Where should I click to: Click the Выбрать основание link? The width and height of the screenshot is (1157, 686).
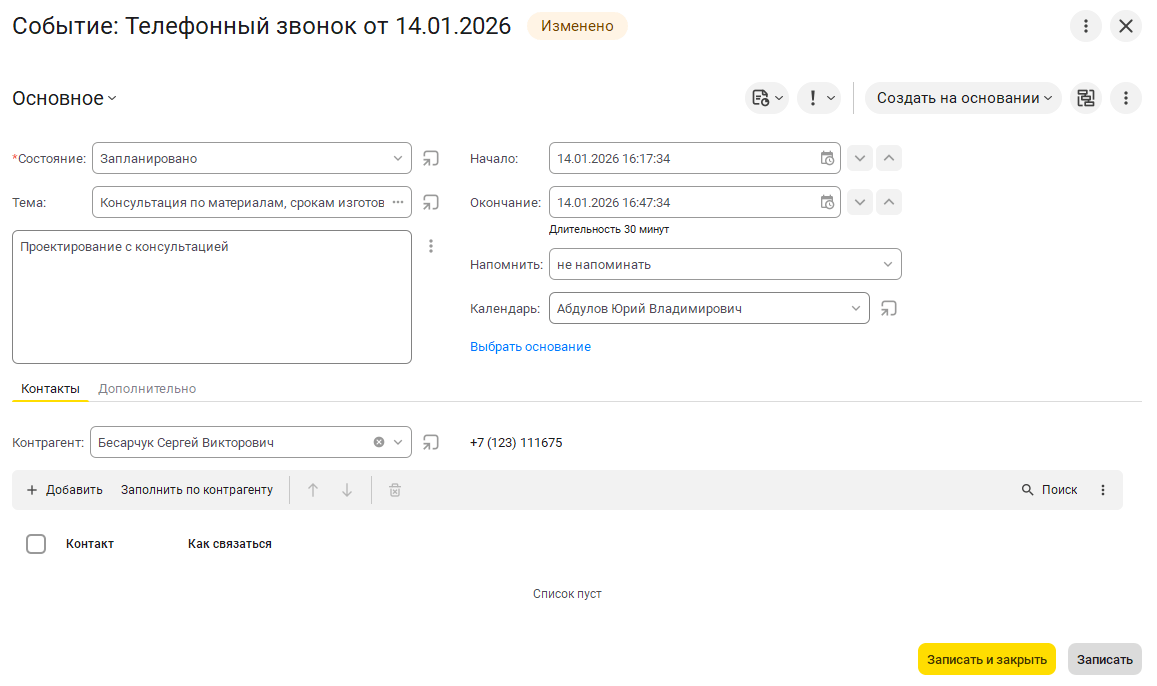(x=530, y=347)
